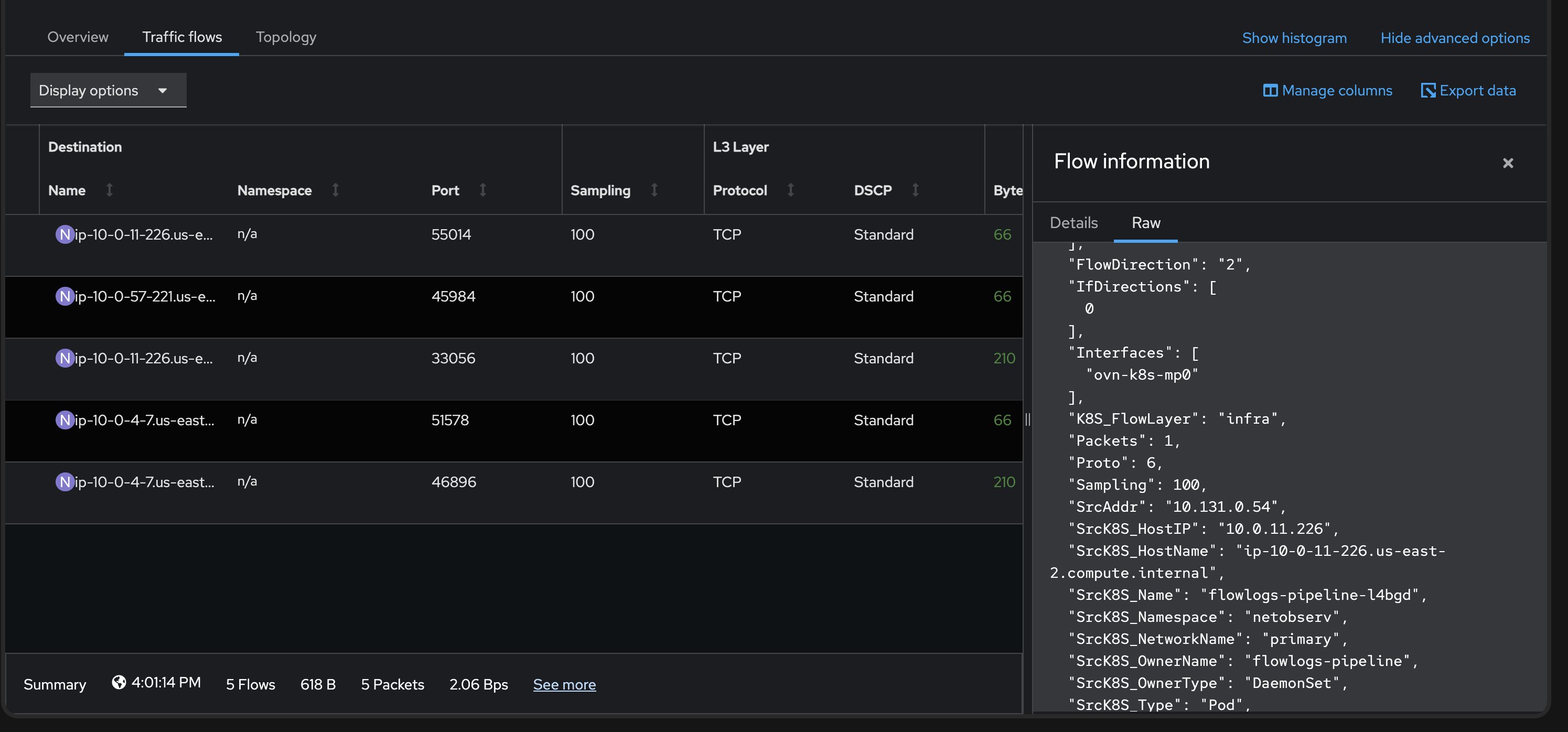
Task: Click Hide advanced options link
Action: 1454,38
